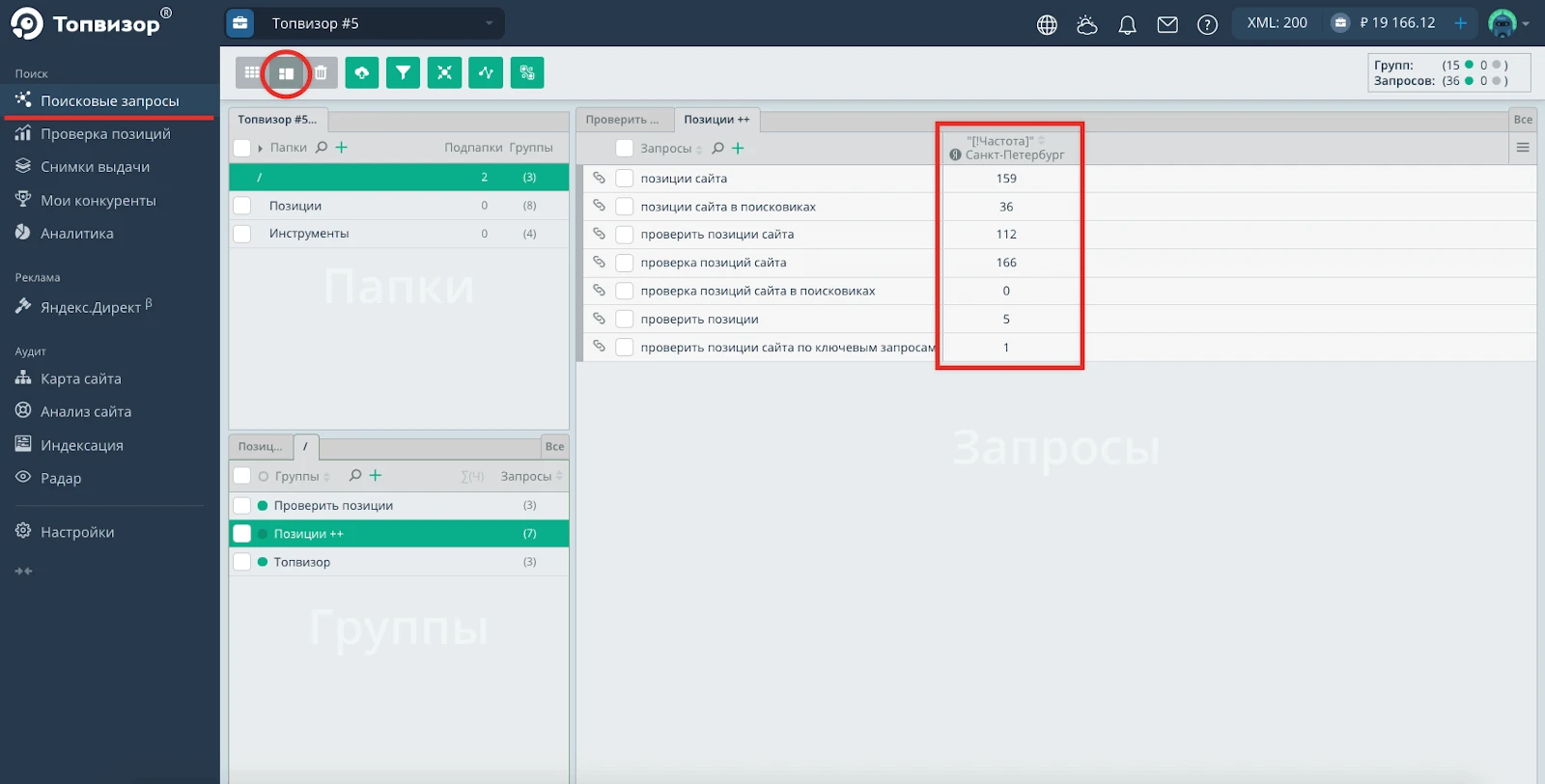Viewport: 1545px width, 784px height.
Task: Add a new query with plus
Action: tap(738, 148)
